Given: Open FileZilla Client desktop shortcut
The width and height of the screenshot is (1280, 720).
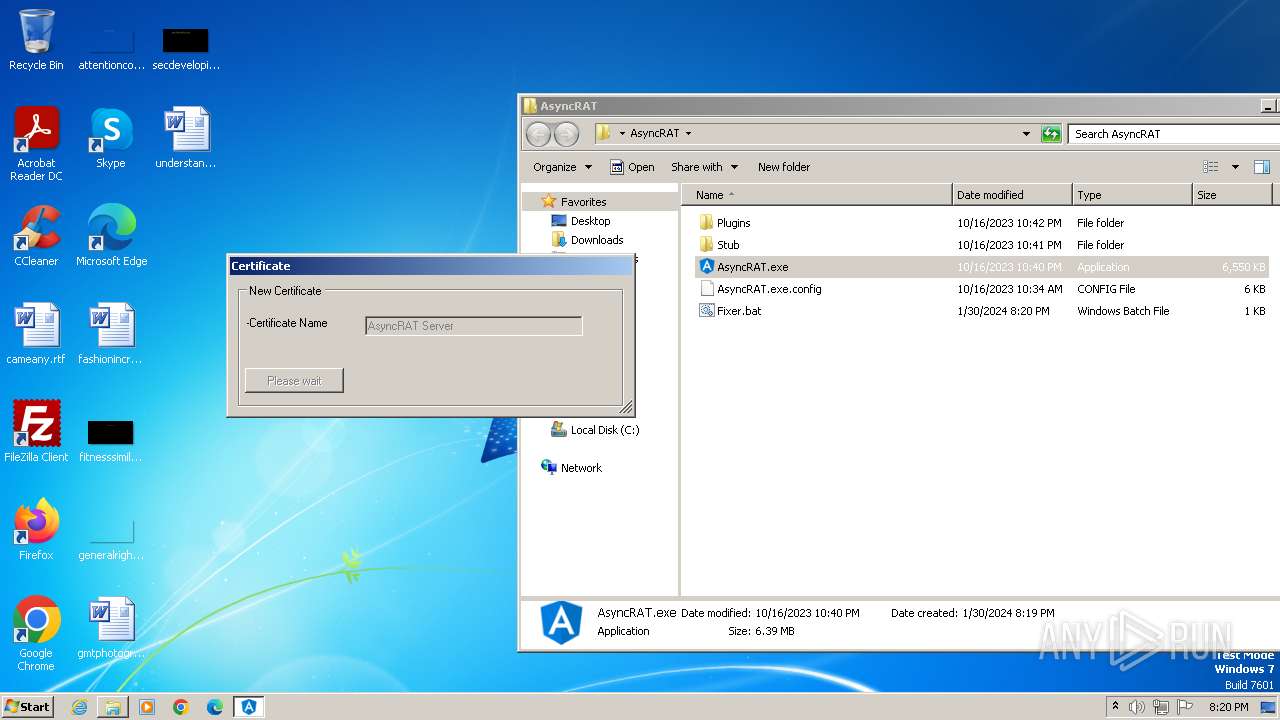Looking at the screenshot, I should [36, 432].
